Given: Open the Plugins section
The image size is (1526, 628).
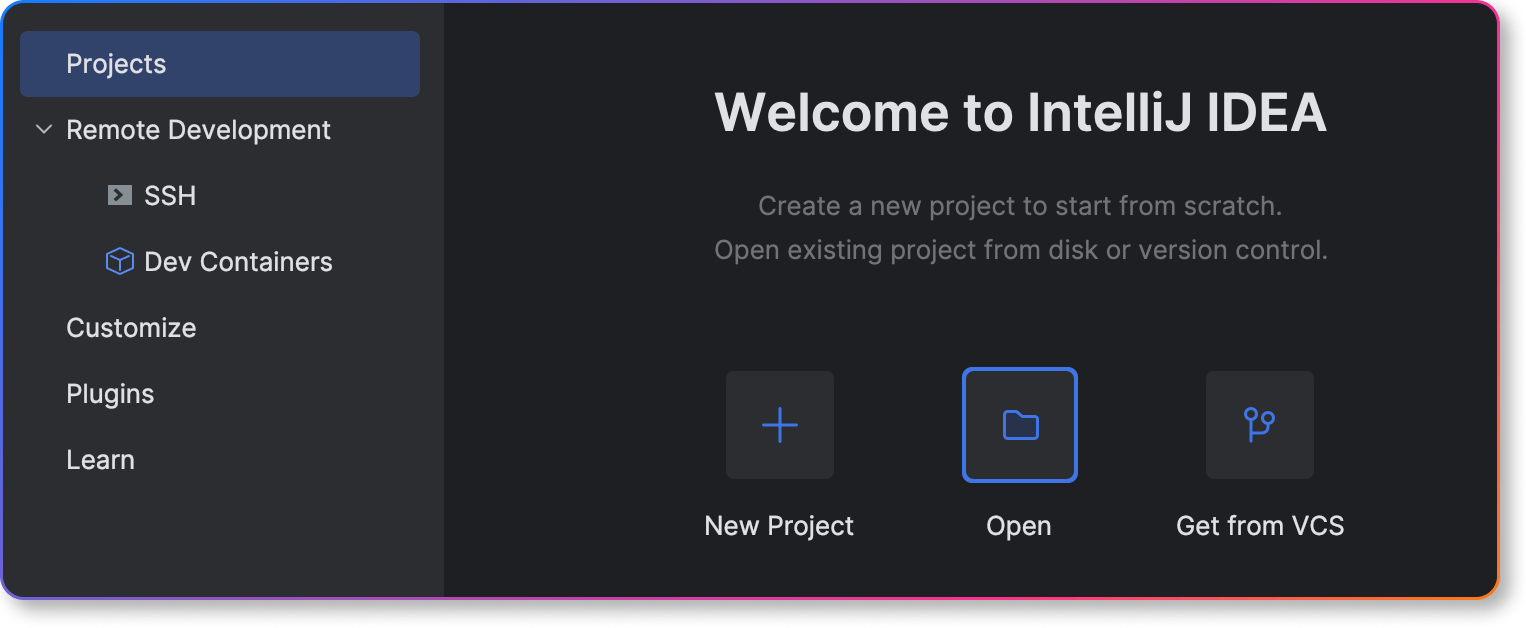Looking at the screenshot, I should (x=110, y=394).
